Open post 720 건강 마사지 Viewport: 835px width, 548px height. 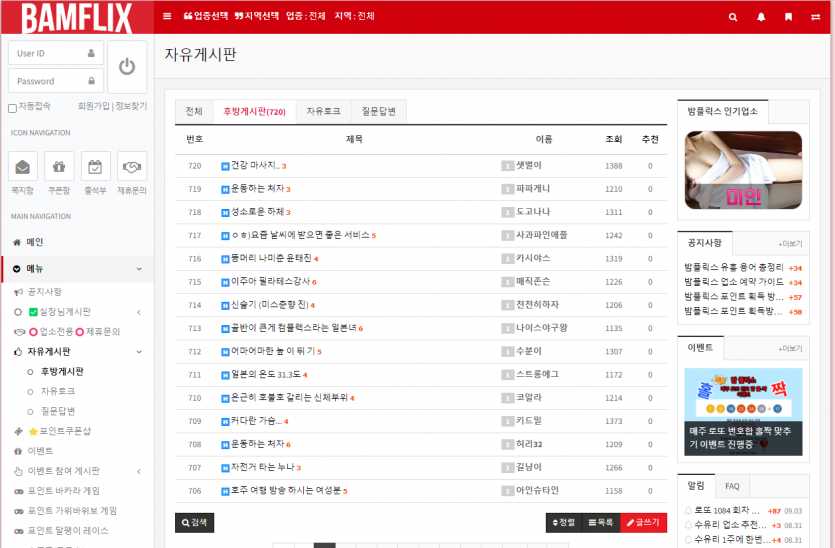(254, 166)
